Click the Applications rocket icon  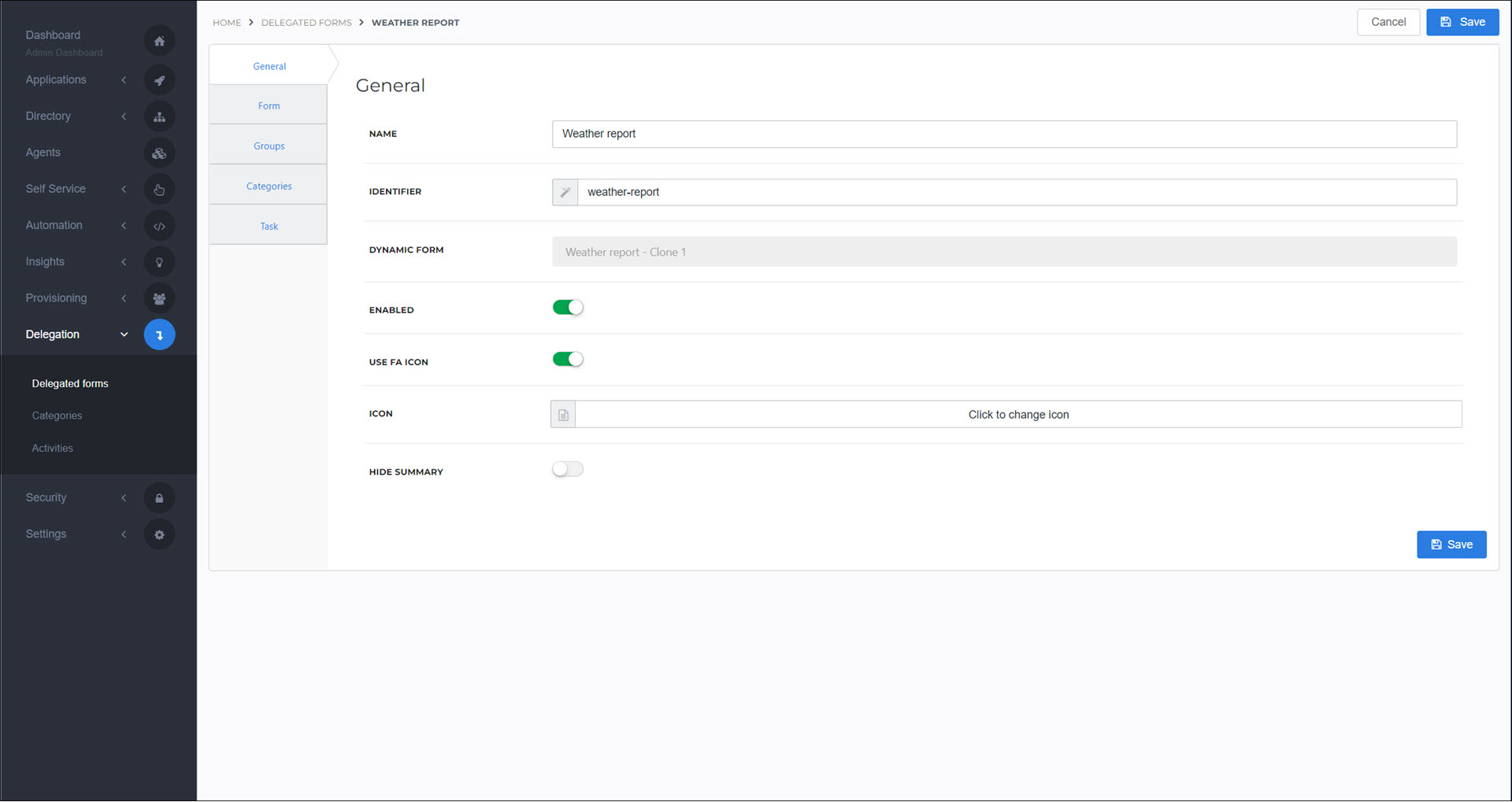coord(159,80)
